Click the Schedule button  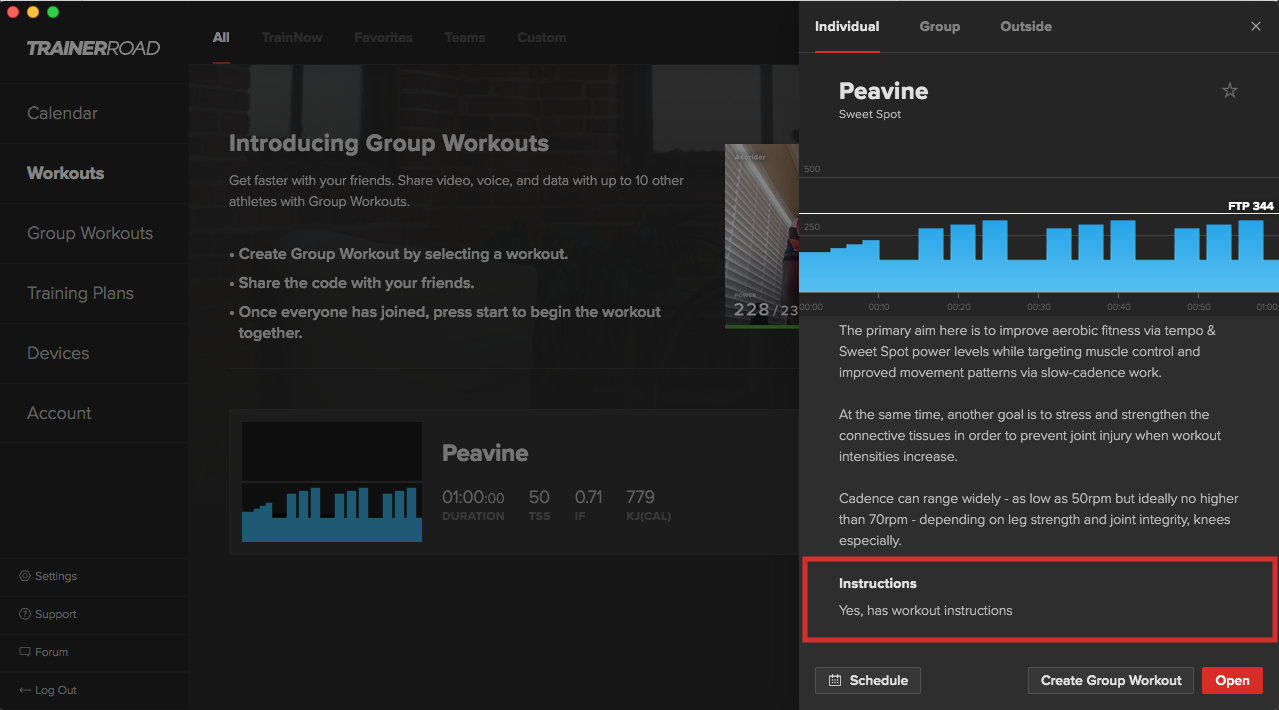868,680
